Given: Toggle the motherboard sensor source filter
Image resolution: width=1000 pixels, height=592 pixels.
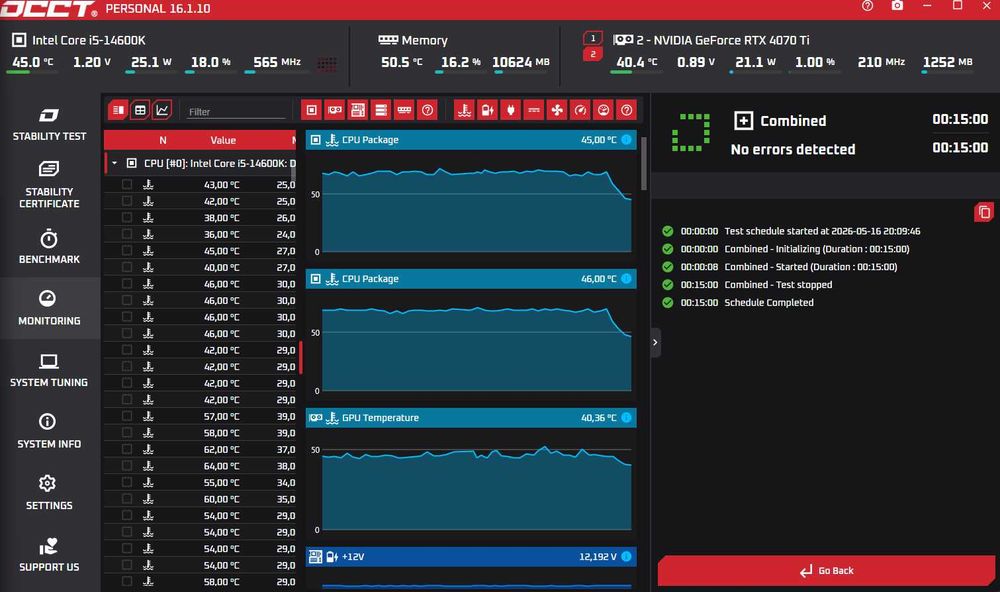Looking at the screenshot, I should tap(358, 110).
